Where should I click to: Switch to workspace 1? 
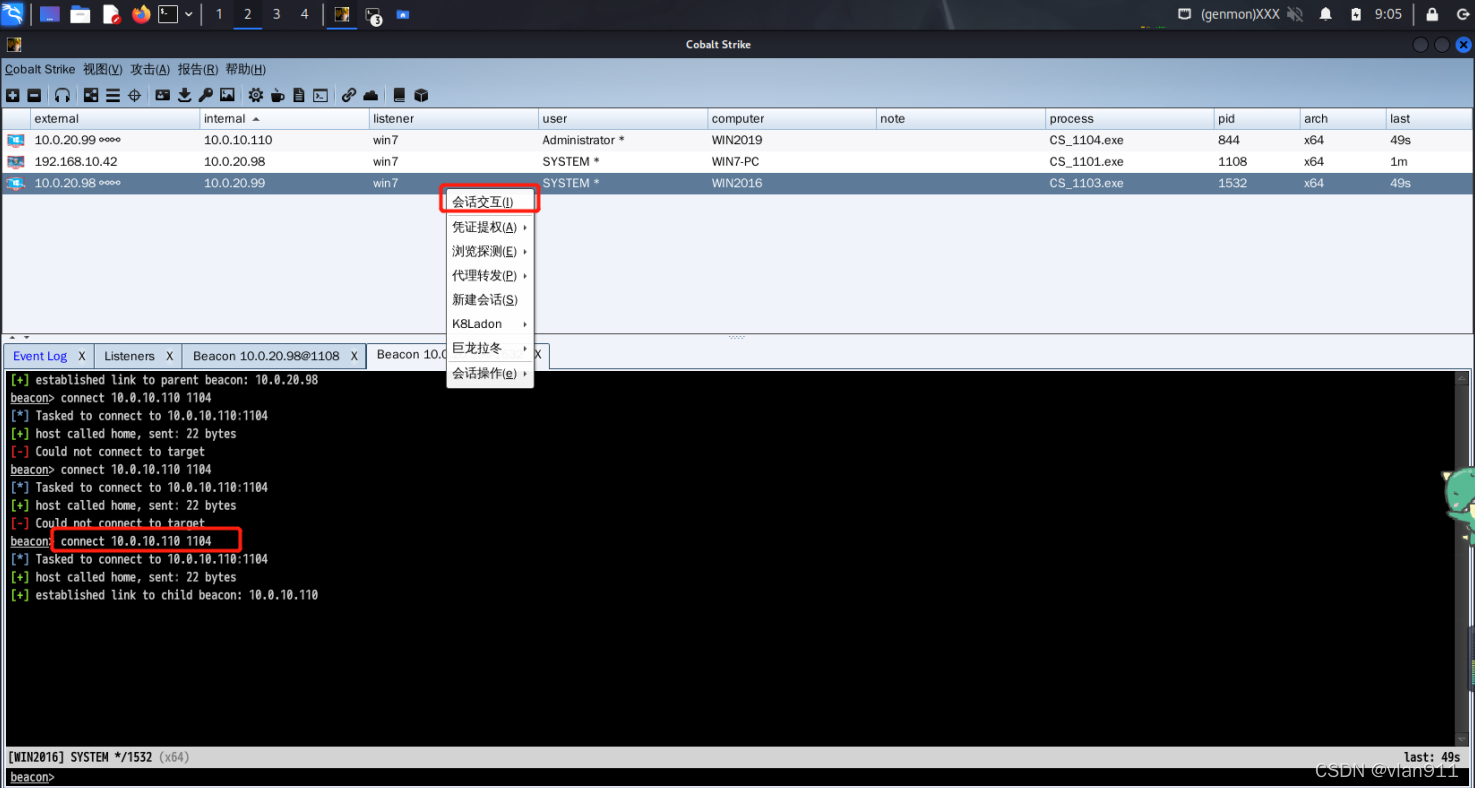(x=219, y=14)
